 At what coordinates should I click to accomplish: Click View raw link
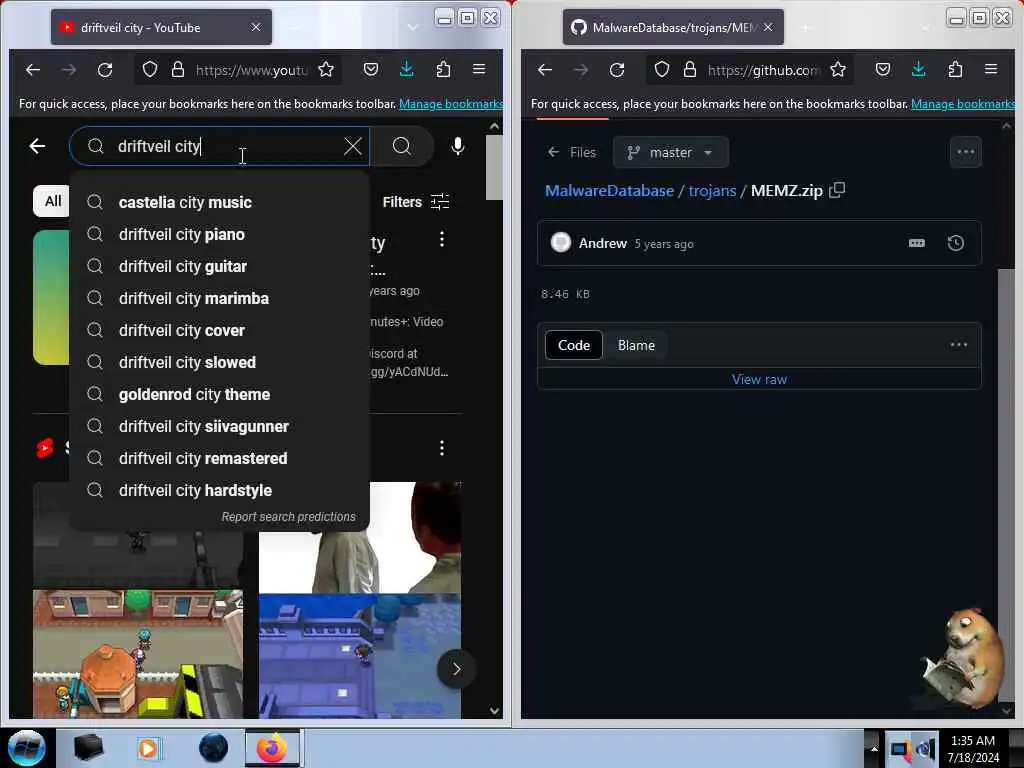759,379
